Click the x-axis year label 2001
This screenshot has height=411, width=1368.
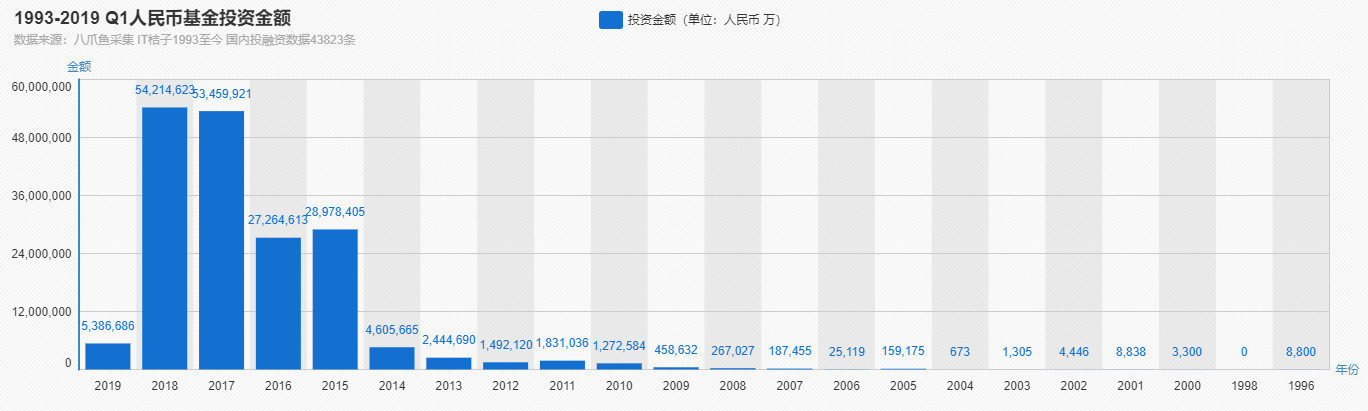1131,384
